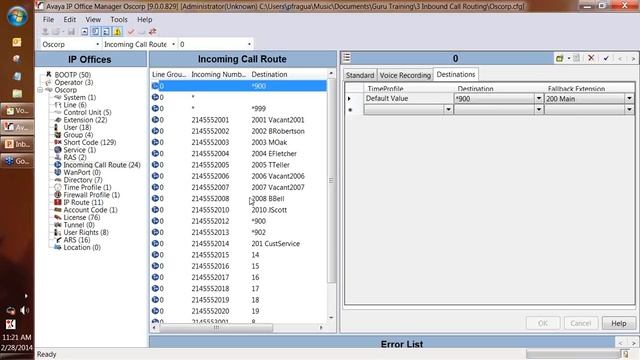Click the list icon left of record title 0
This screenshot has height=360, width=640.
click(x=347, y=58)
